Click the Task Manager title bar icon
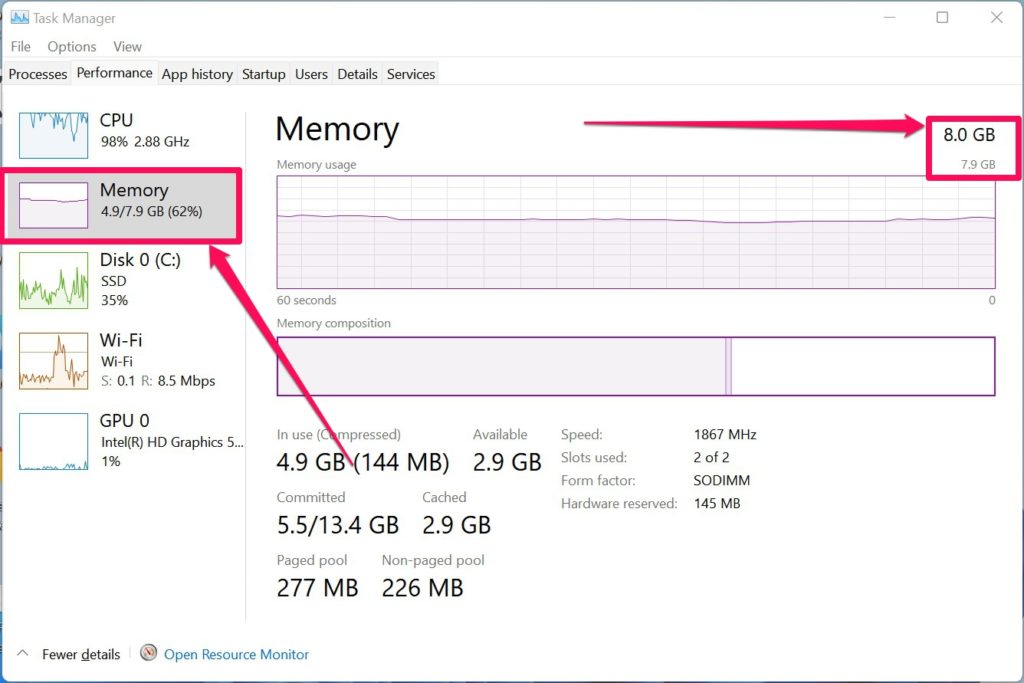The height and width of the screenshot is (683, 1024). pyautogui.click(x=20, y=18)
